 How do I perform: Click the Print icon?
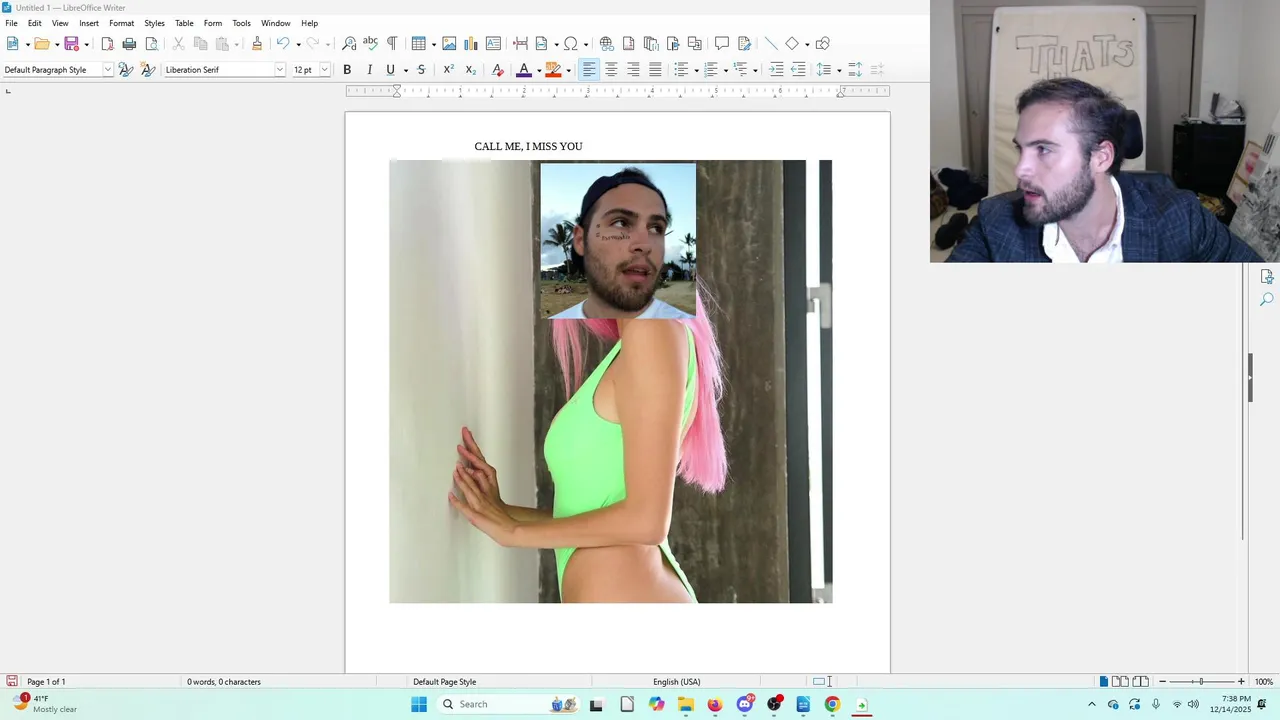(x=129, y=43)
